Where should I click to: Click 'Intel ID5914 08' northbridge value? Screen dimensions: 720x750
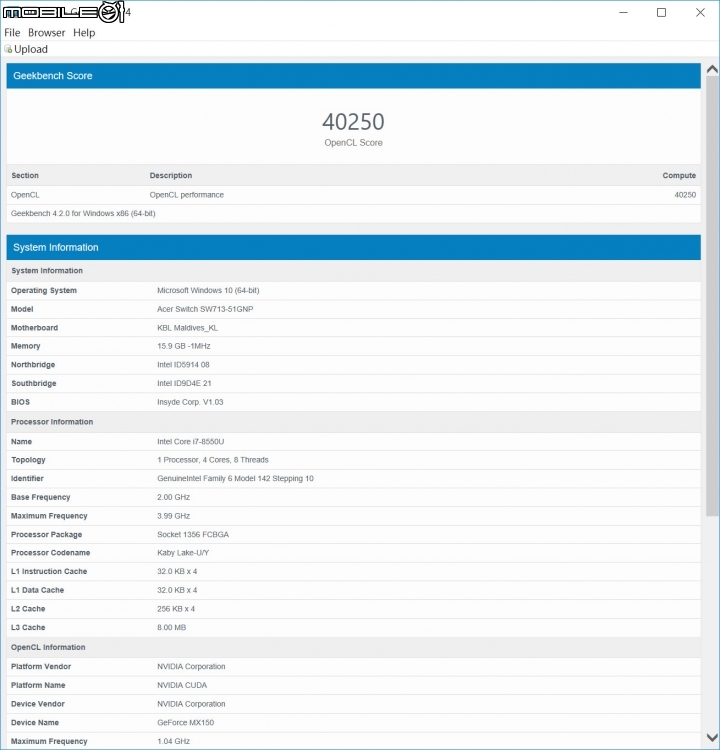click(x=183, y=364)
